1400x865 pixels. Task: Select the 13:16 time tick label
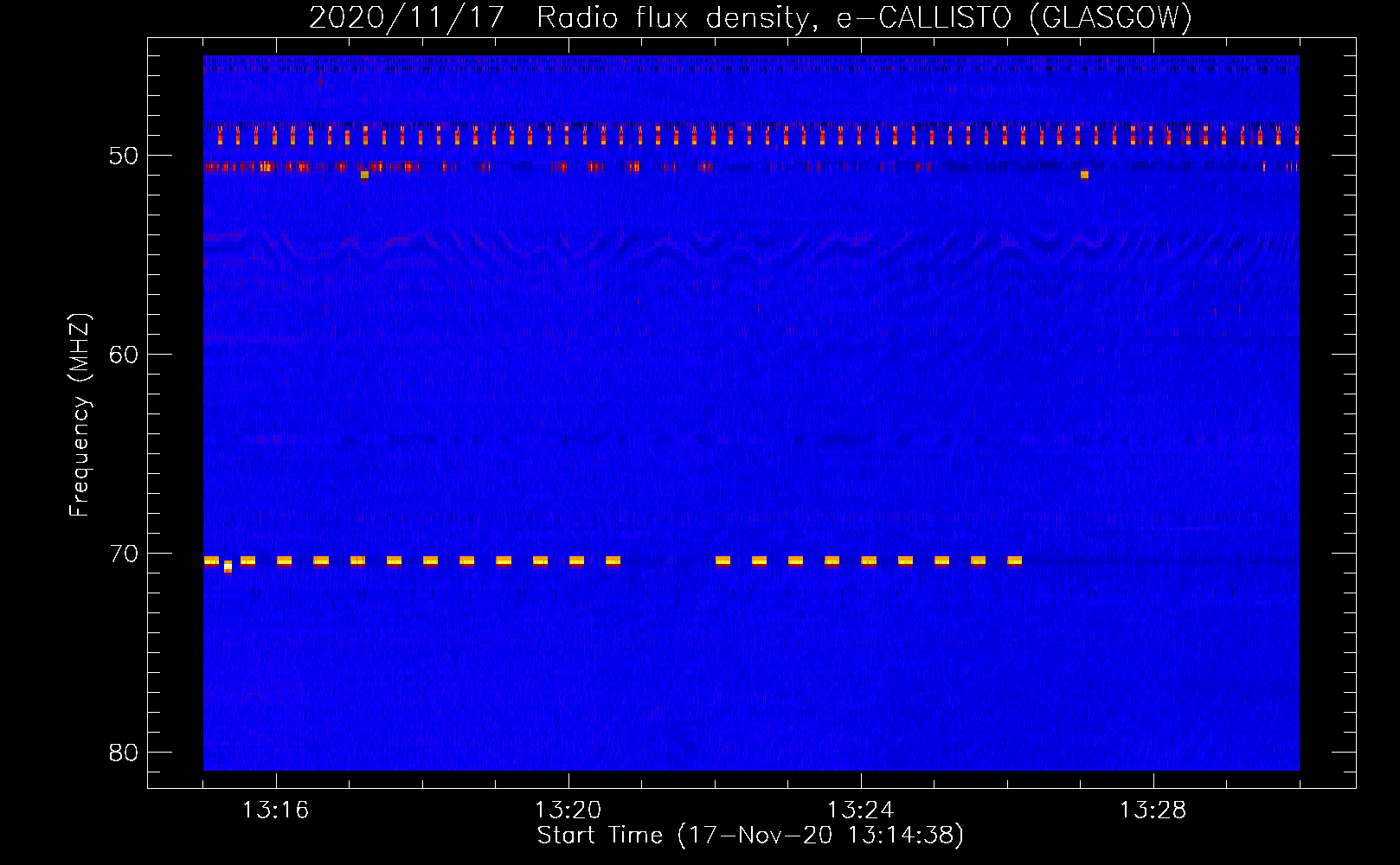pyautogui.click(x=275, y=811)
